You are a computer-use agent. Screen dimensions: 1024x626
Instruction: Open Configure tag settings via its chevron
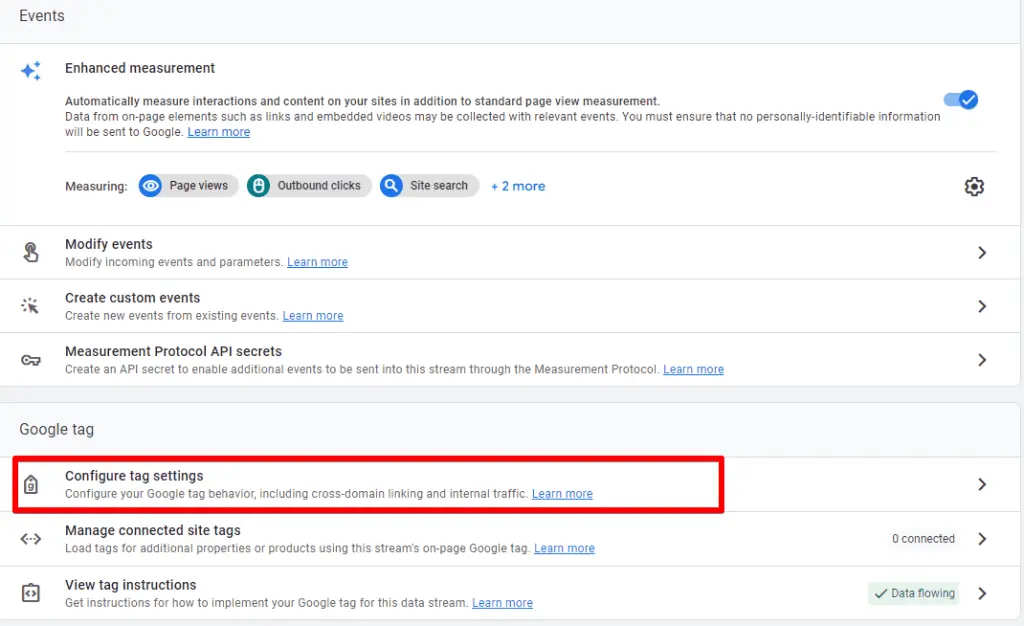click(982, 484)
